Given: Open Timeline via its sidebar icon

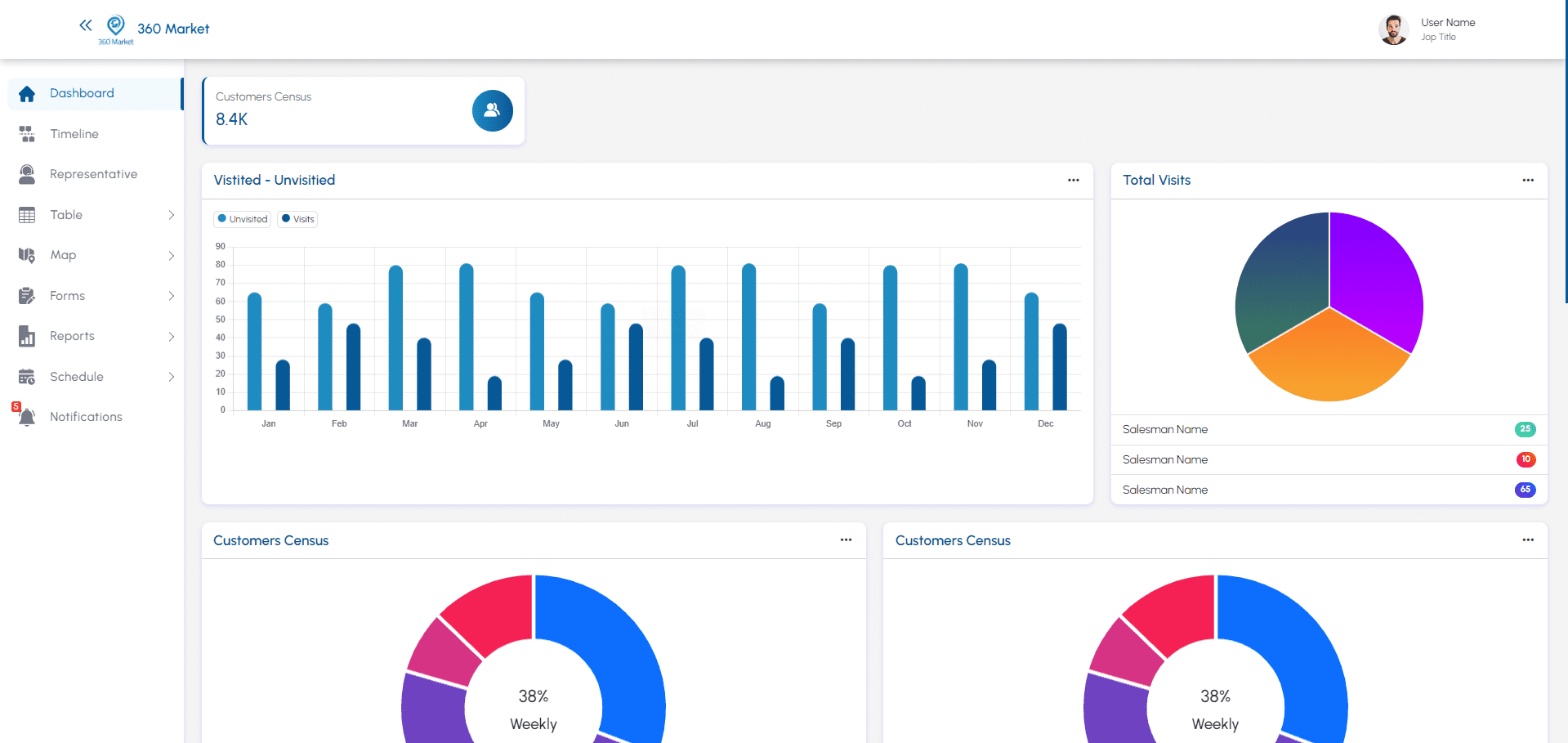Looking at the screenshot, I should click(x=27, y=134).
